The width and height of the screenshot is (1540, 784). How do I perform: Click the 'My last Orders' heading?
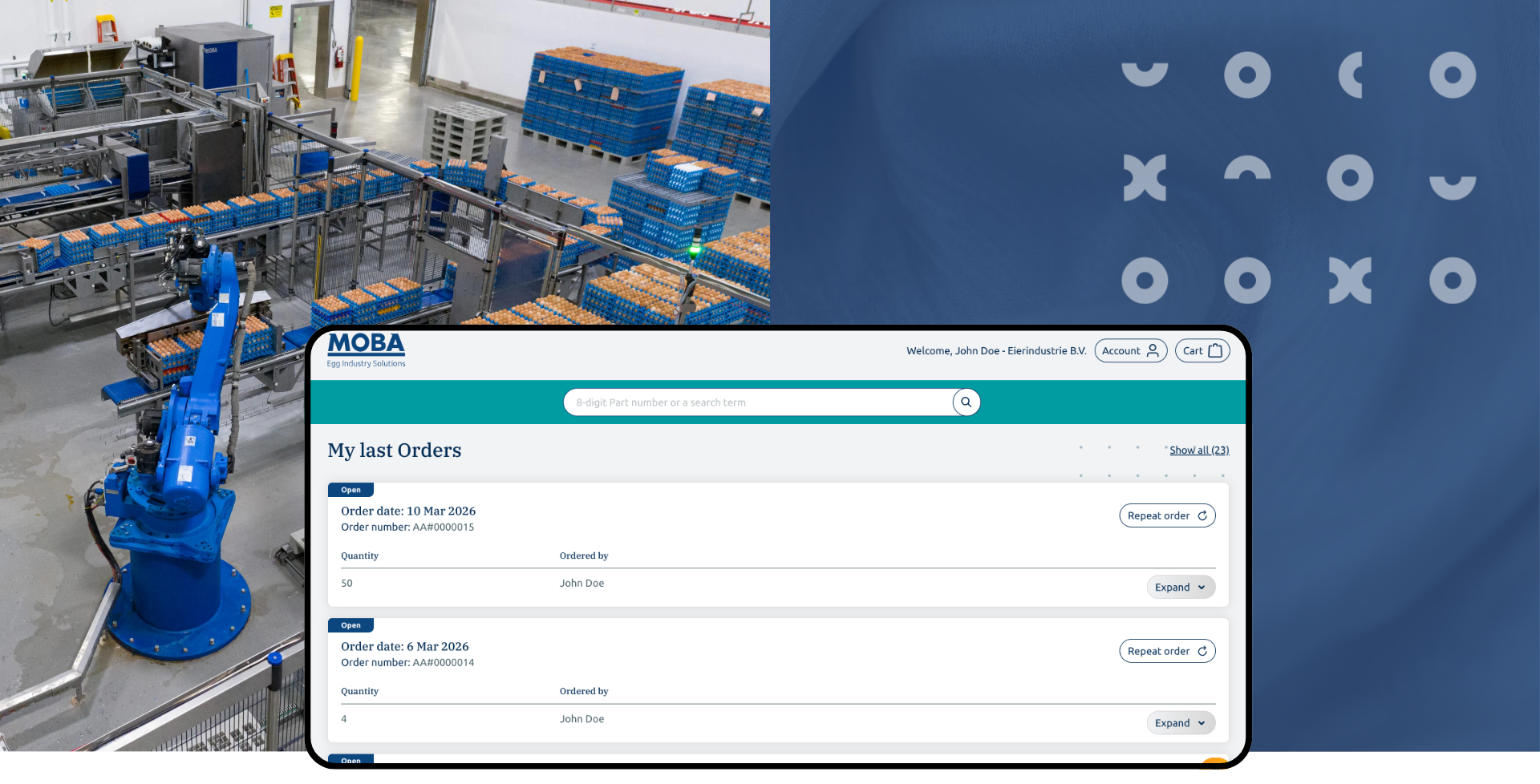click(395, 451)
